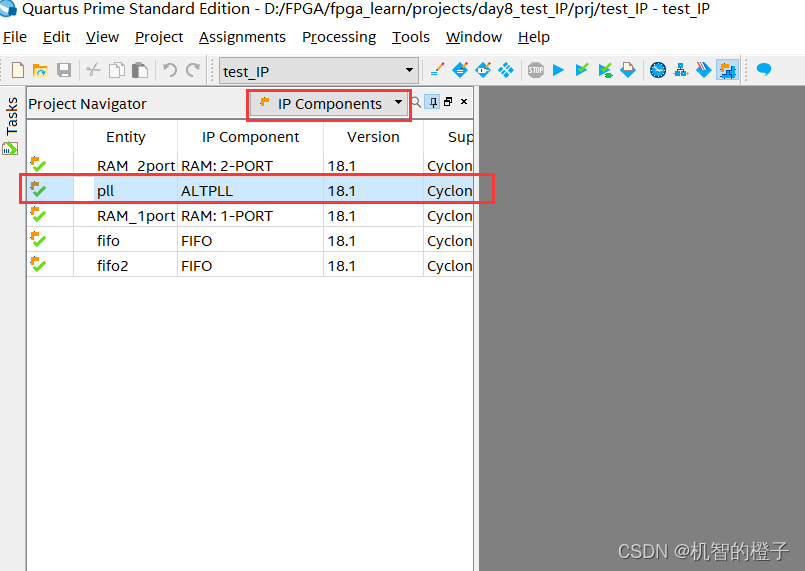Open the View menu
The height and width of the screenshot is (571, 805).
[x=102, y=37]
